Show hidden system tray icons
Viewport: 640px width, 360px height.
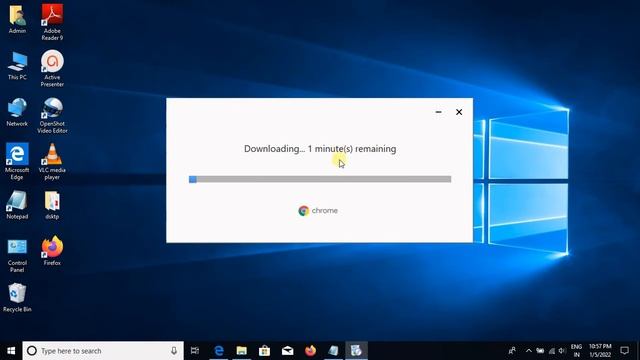click(x=529, y=351)
